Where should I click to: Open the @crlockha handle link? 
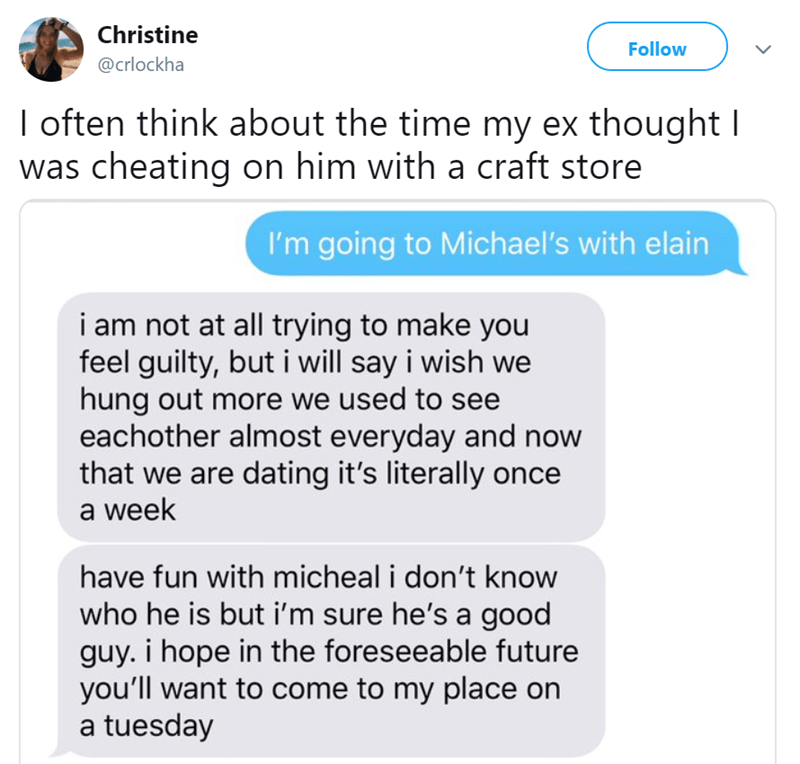click(x=141, y=66)
